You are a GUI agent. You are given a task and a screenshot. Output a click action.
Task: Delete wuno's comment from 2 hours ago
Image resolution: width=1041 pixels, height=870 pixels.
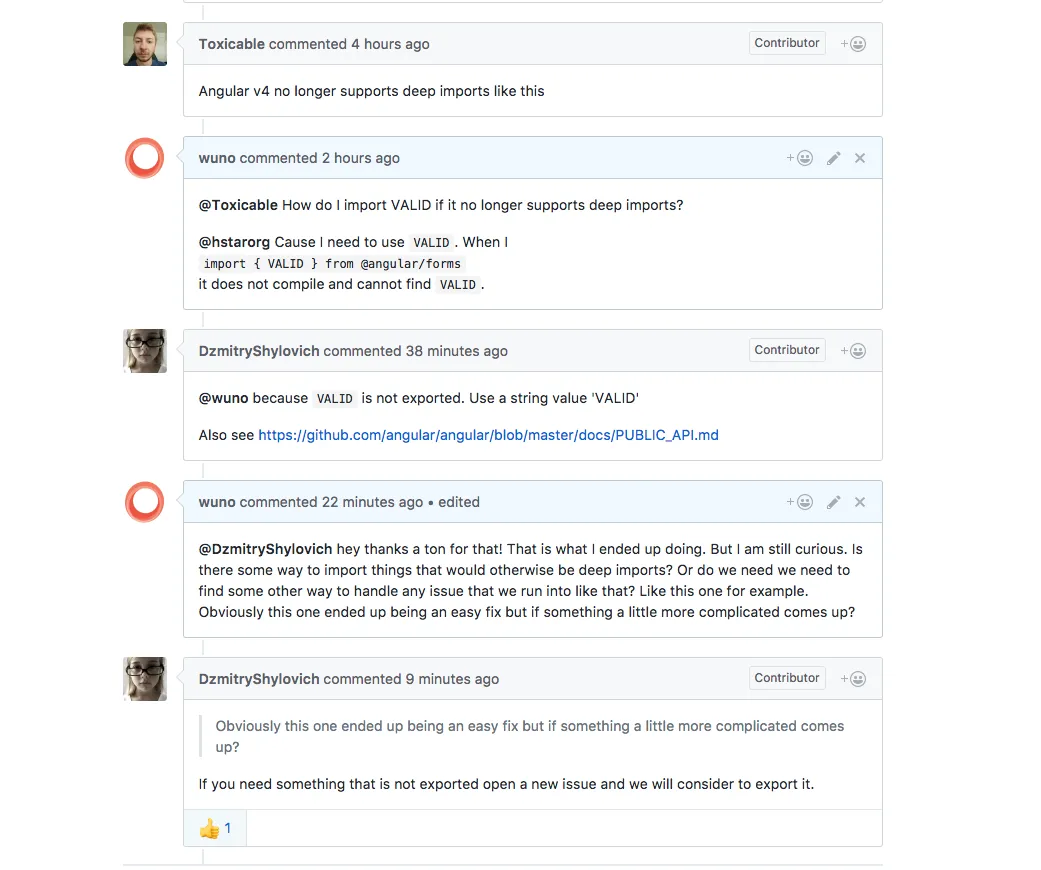pos(860,158)
